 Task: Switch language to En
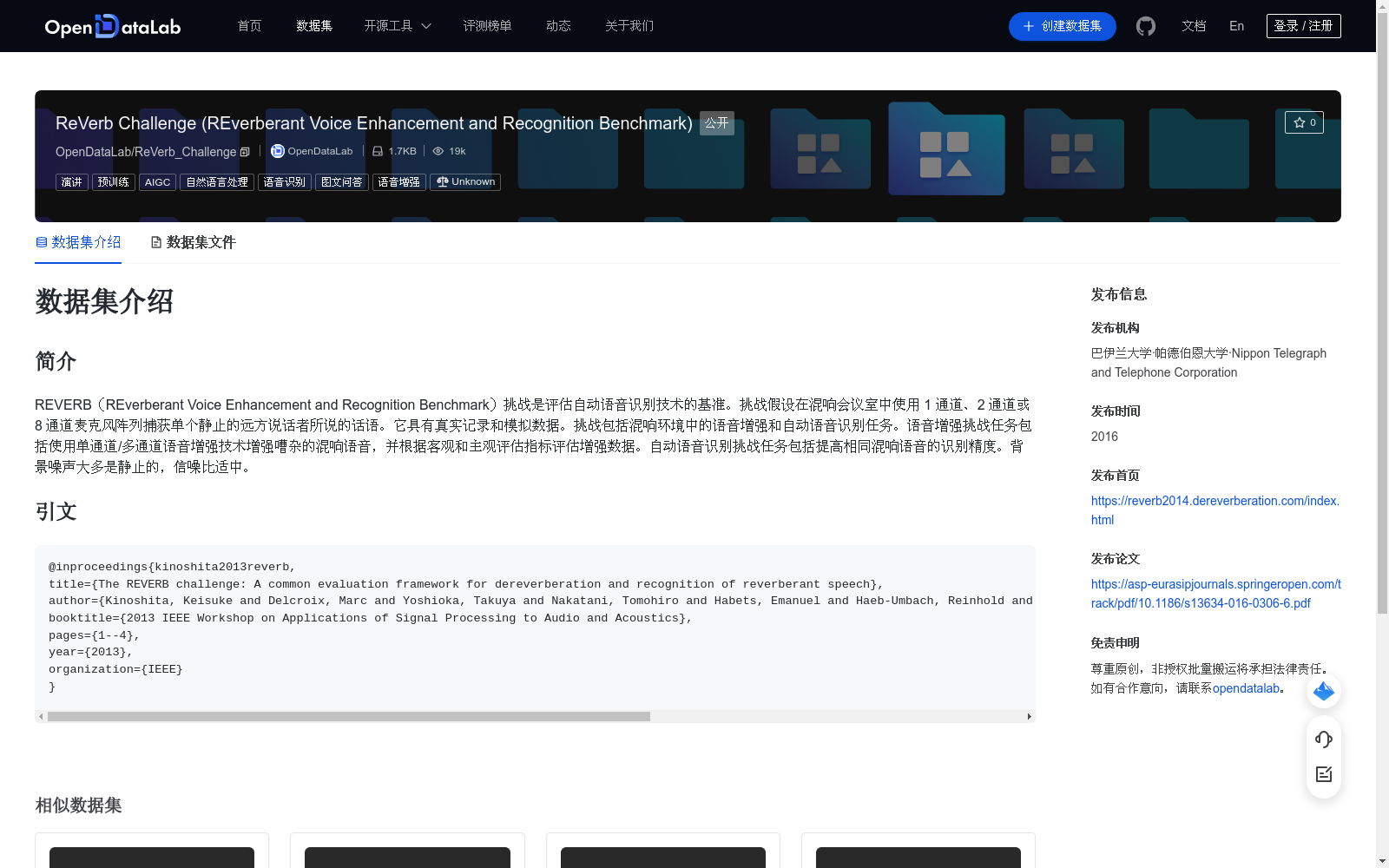click(x=1236, y=26)
